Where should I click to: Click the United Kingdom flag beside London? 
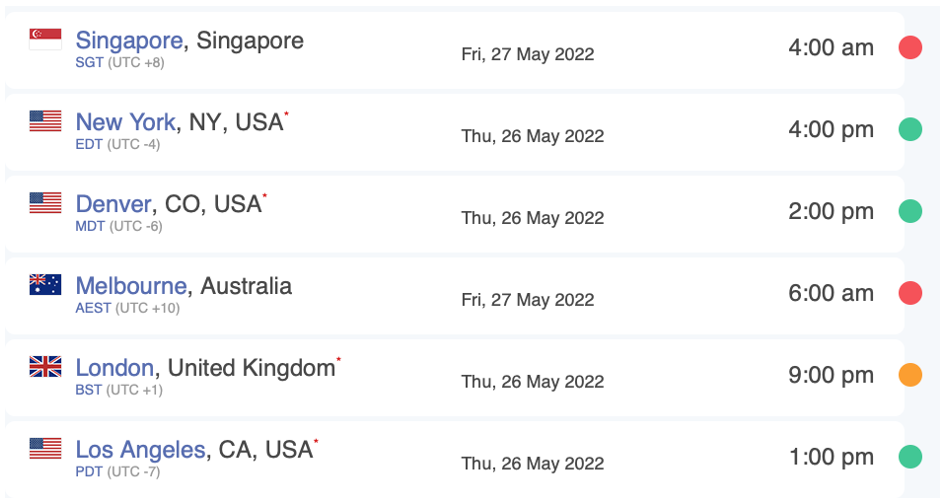coord(45,367)
